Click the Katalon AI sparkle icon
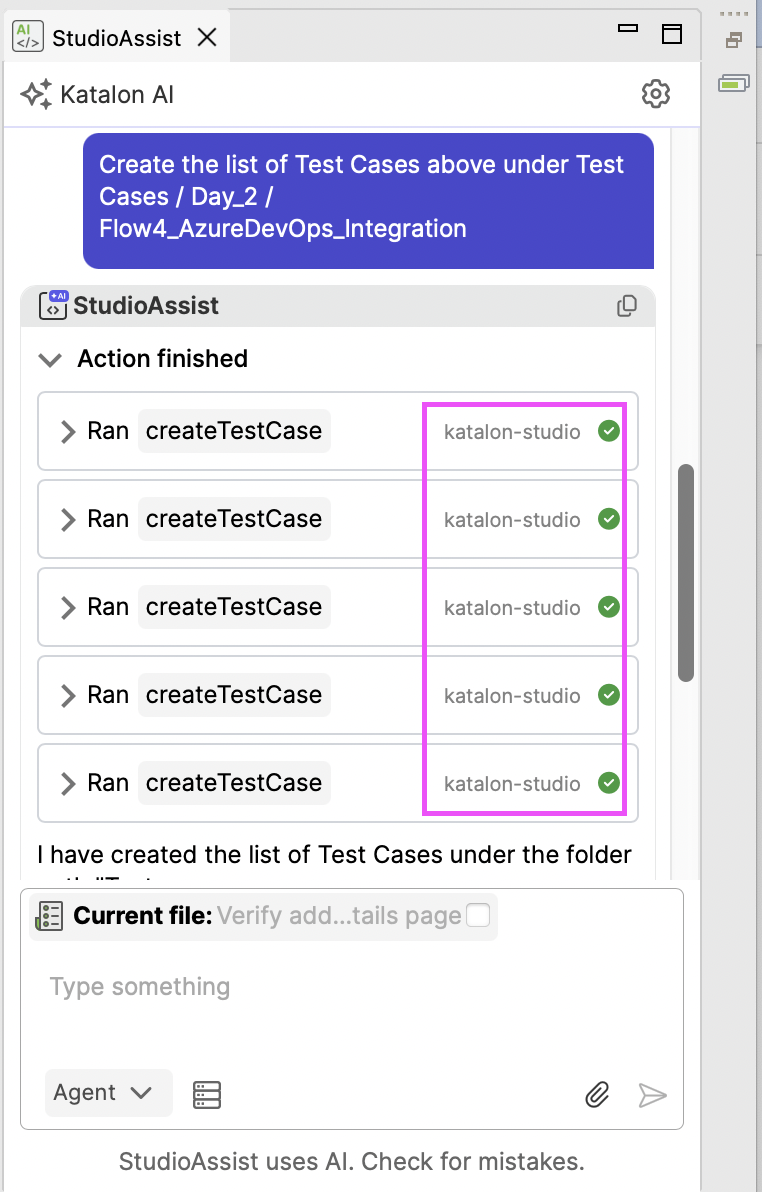The height and width of the screenshot is (1192, 762). point(37,94)
